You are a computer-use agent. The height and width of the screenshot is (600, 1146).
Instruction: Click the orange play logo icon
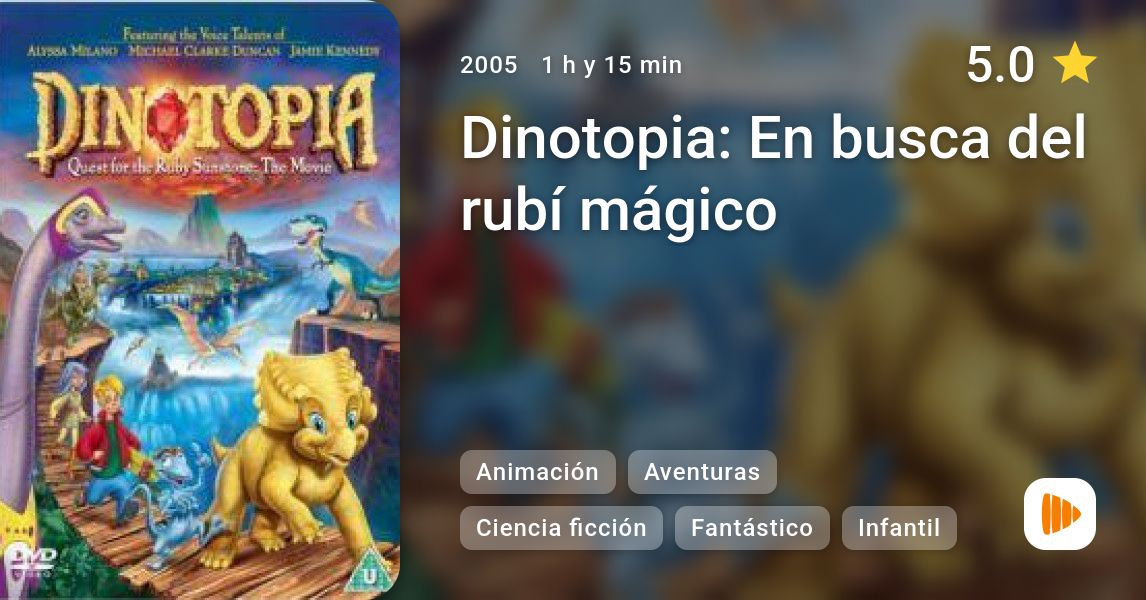1060,514
